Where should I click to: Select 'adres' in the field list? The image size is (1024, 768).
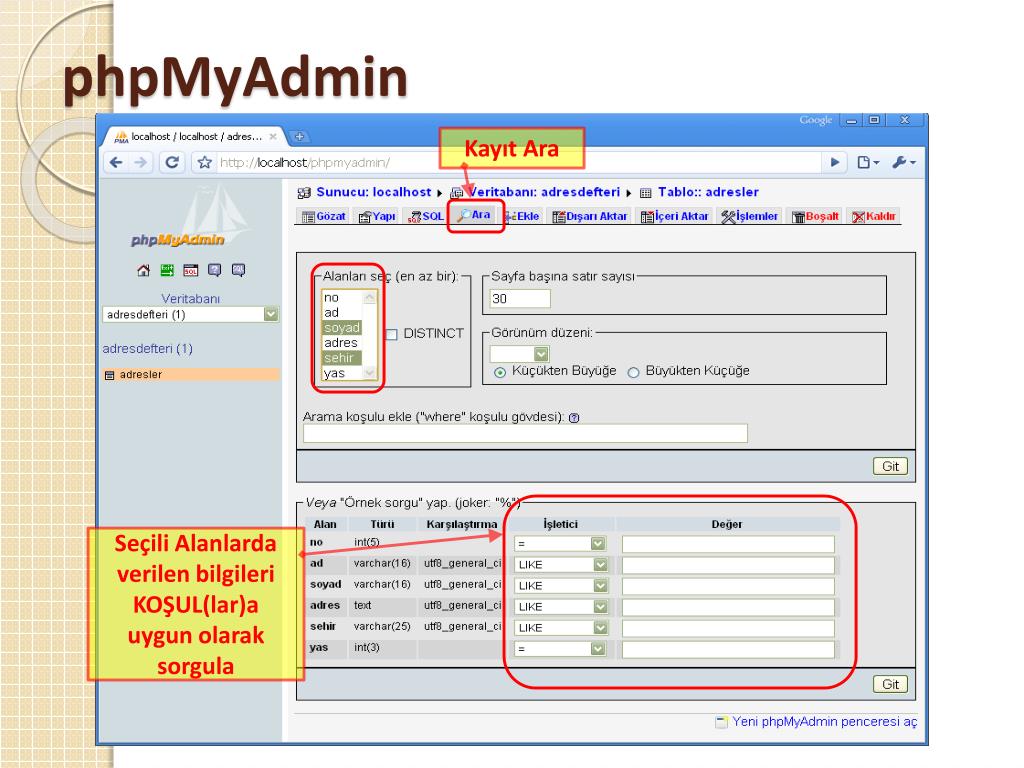point(342,343)
